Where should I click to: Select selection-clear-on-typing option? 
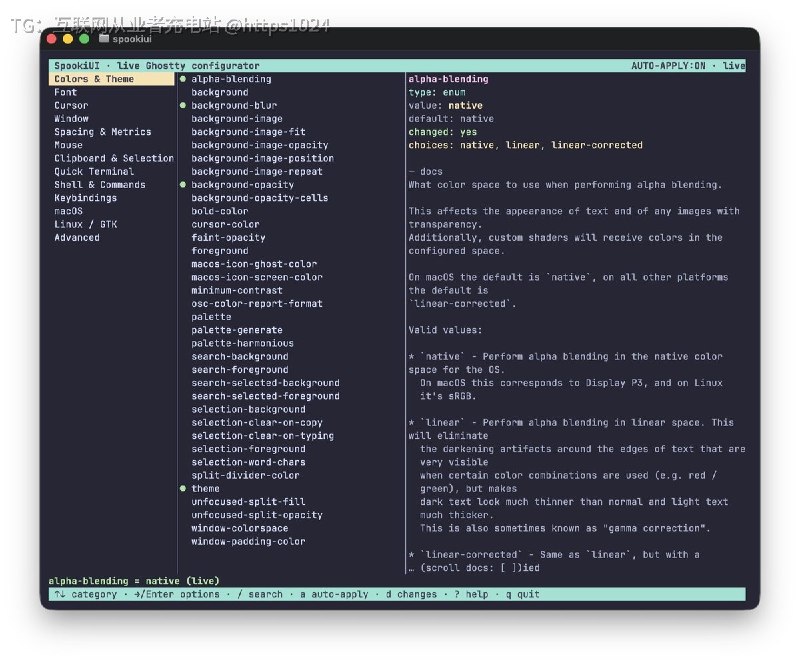tap(263, 436)
